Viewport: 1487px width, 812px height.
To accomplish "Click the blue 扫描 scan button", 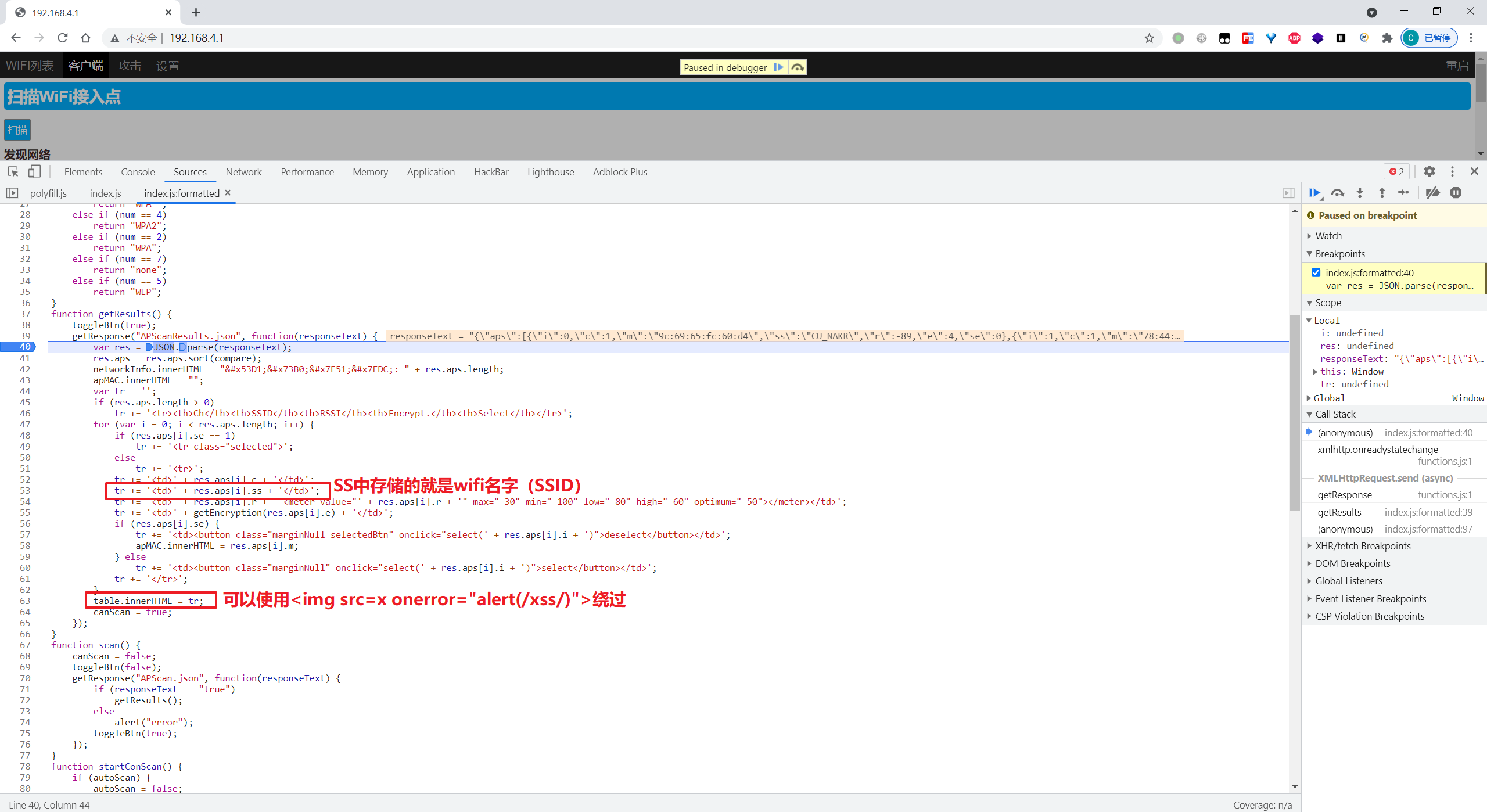I will tap(17, 130).
